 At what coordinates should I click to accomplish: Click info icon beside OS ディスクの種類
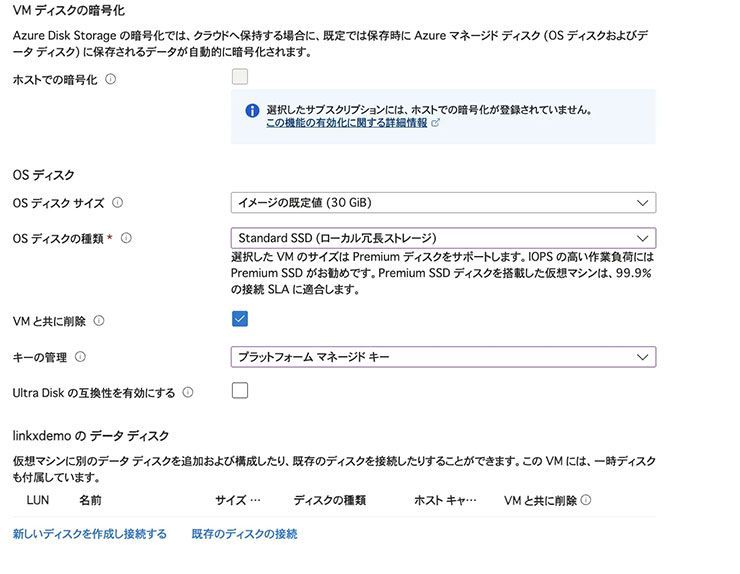tap(126, 239)
